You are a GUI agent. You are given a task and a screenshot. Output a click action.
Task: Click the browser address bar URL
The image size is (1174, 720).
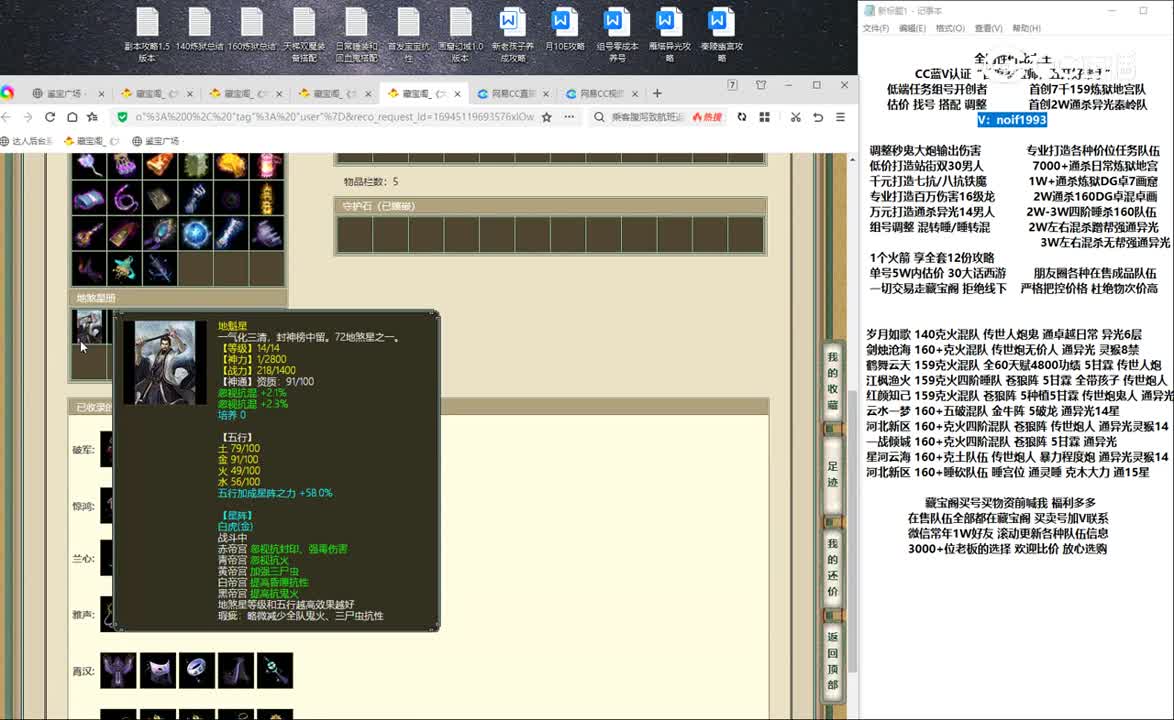pyautogui.click(x=335, y=117)
